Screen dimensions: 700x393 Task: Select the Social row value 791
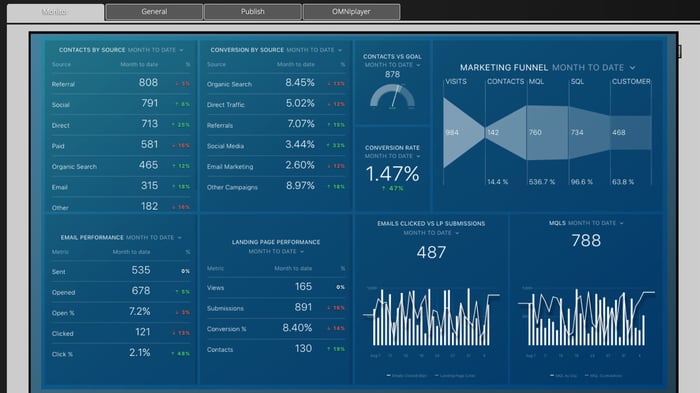coord(150,103)
